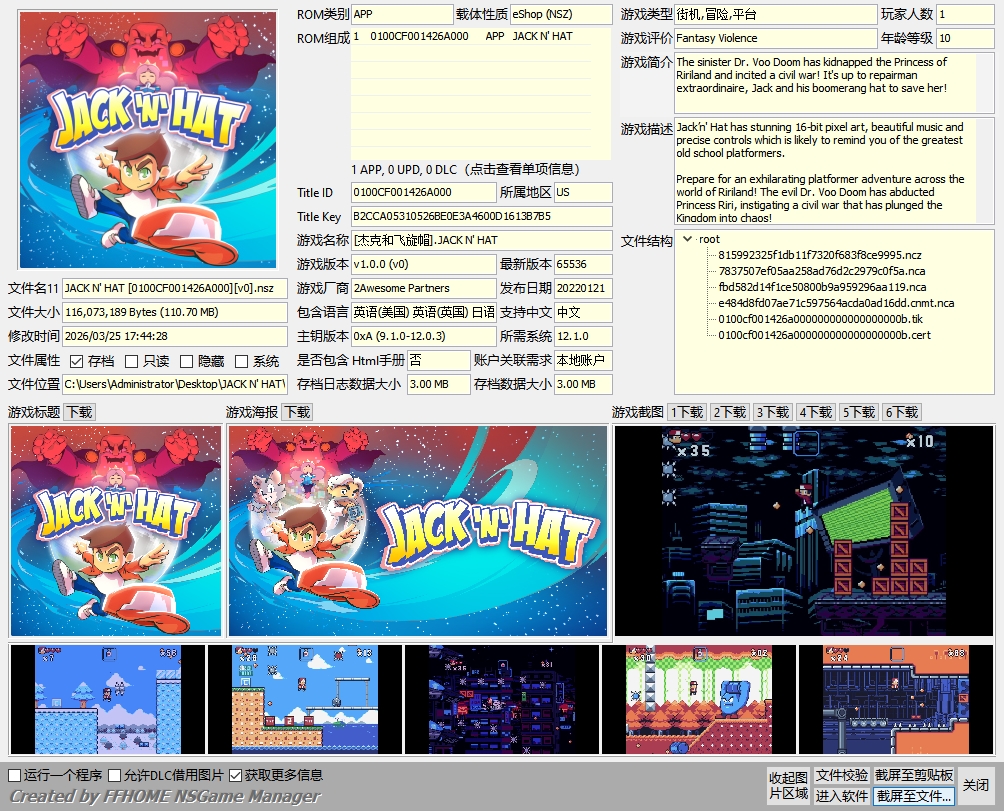1004x811 pixels.
Task: Click the large game icon cover image
Action: click(148, 140)
